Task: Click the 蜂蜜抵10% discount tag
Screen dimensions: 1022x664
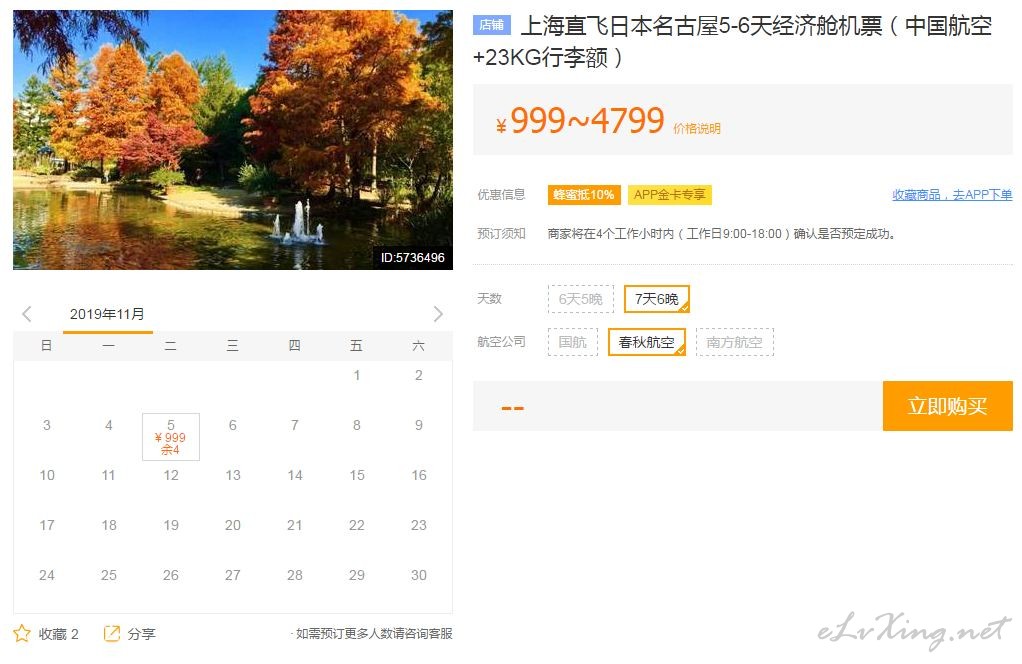Action: tap(583, 195)
